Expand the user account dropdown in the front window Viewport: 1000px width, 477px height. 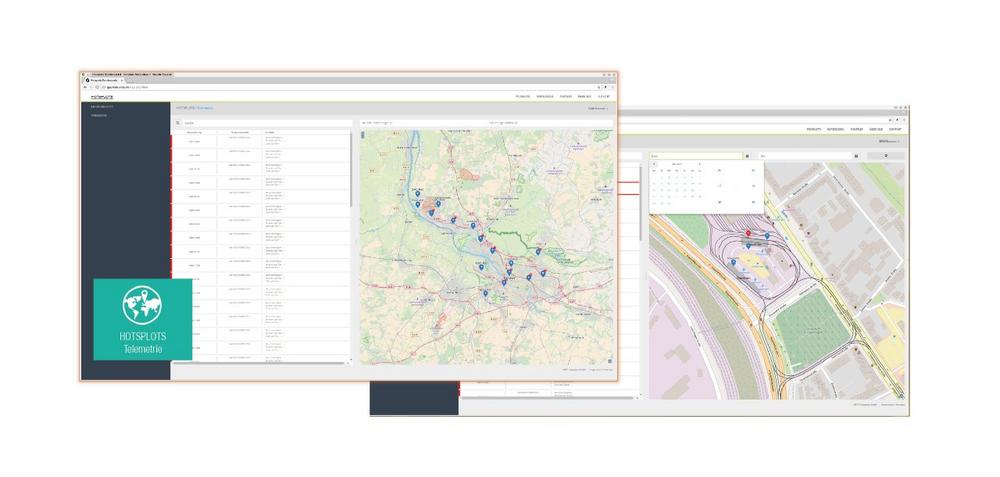597,107
